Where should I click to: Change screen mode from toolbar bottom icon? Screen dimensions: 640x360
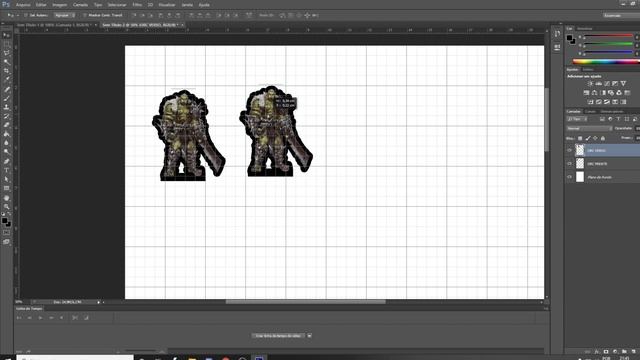point(7,242)
